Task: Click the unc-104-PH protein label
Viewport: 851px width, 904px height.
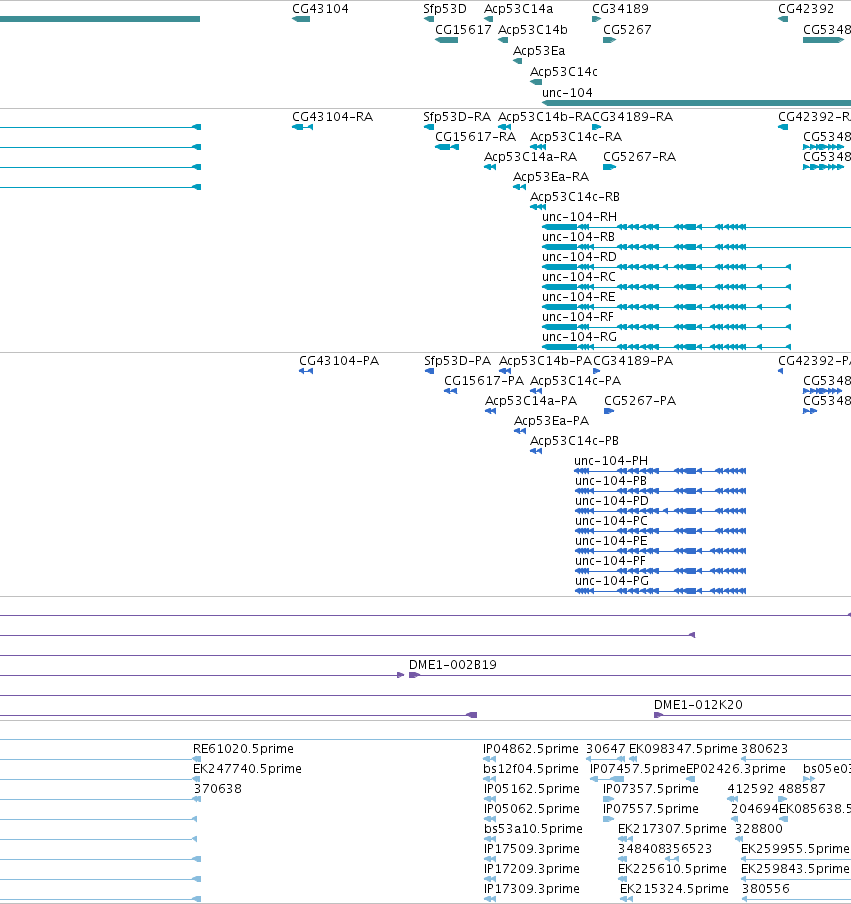Action: coord(611,461)
